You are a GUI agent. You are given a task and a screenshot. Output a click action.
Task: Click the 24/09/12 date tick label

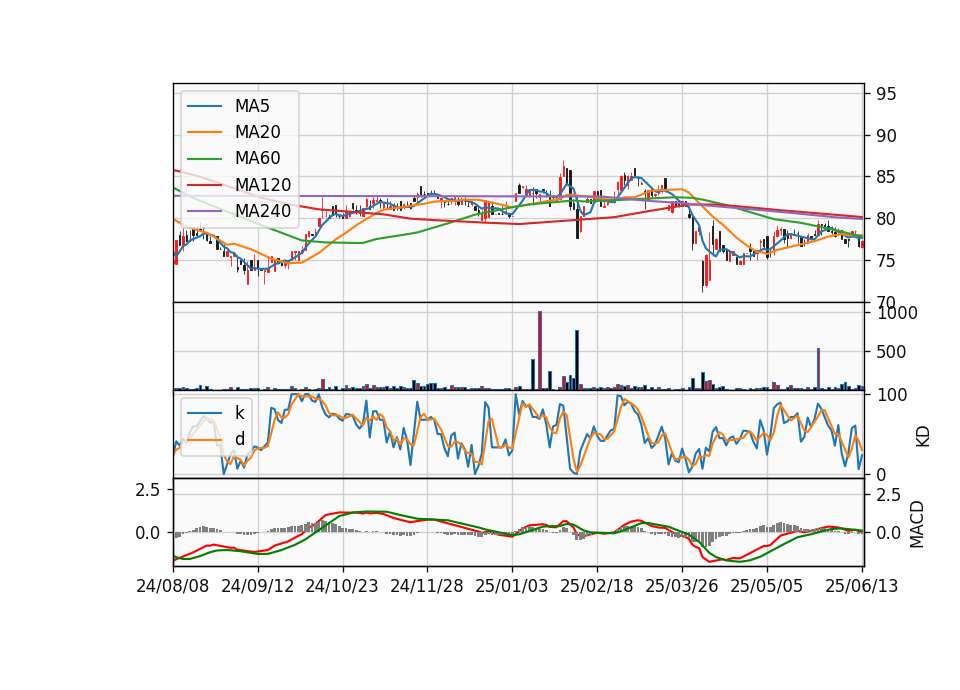click(257, 586)
